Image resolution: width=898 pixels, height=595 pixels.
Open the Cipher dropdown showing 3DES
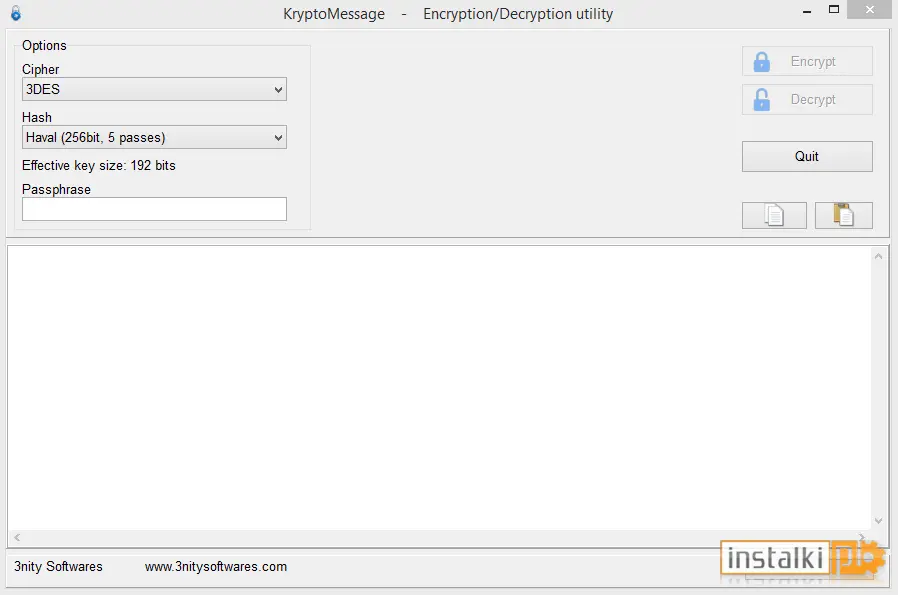point(154,89)
